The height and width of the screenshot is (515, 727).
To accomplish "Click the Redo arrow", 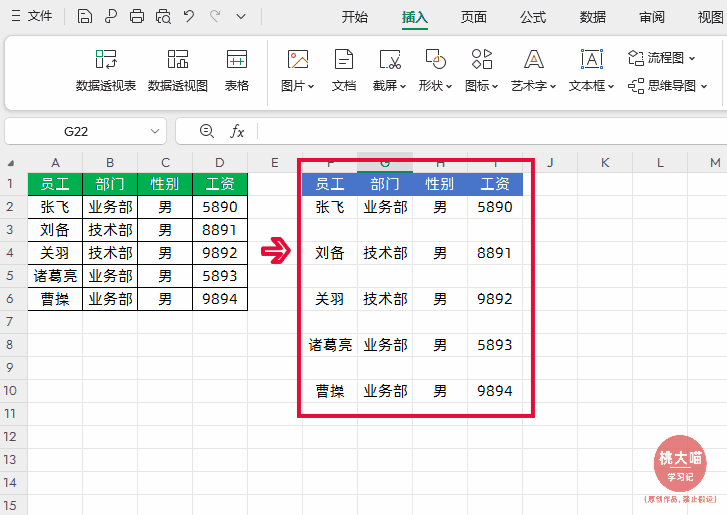I will [215, 17].
